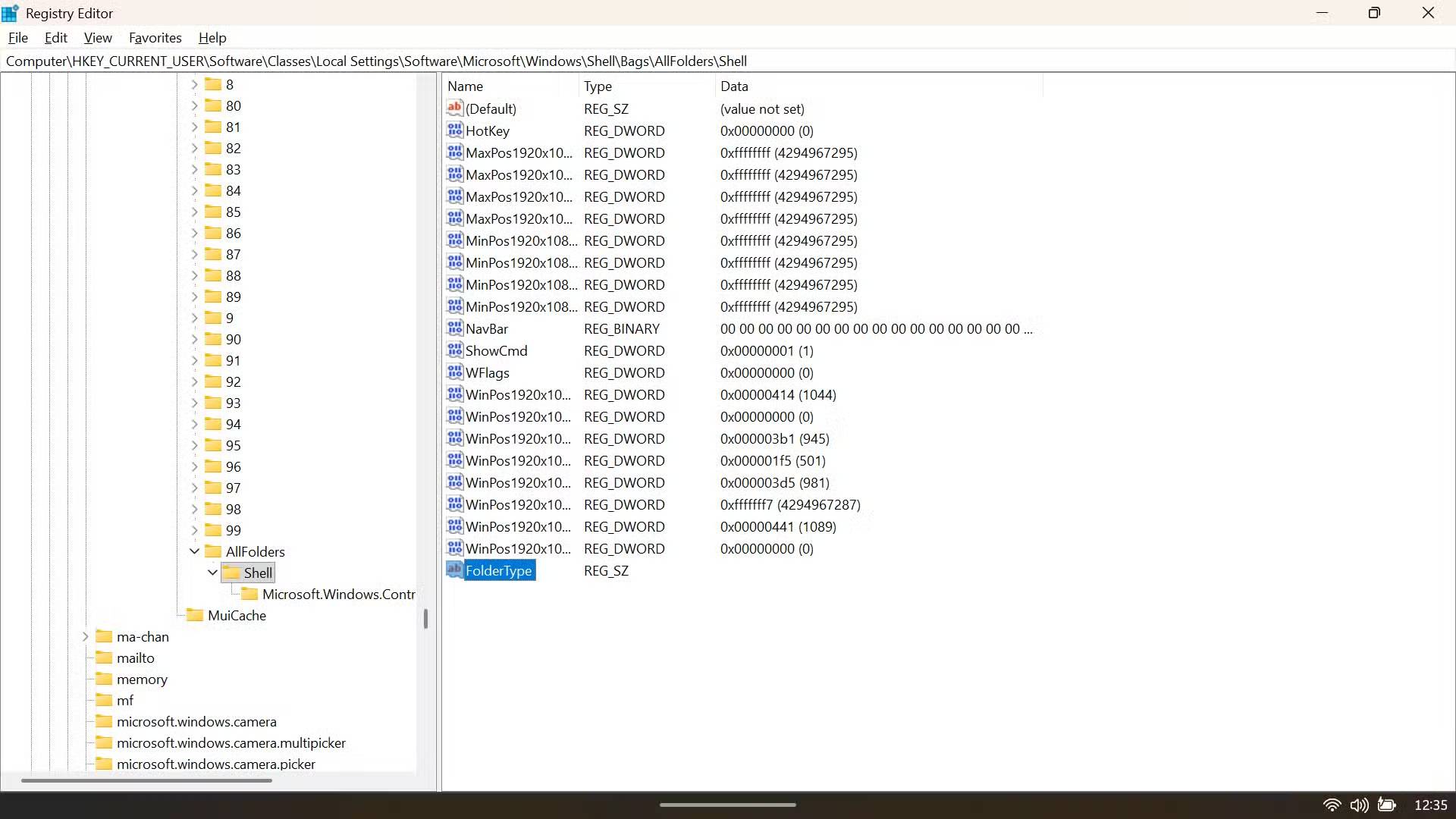Select the Microsoft.Windows.Contr subkey
1456x819 pixels.
(x=338, y=594)
